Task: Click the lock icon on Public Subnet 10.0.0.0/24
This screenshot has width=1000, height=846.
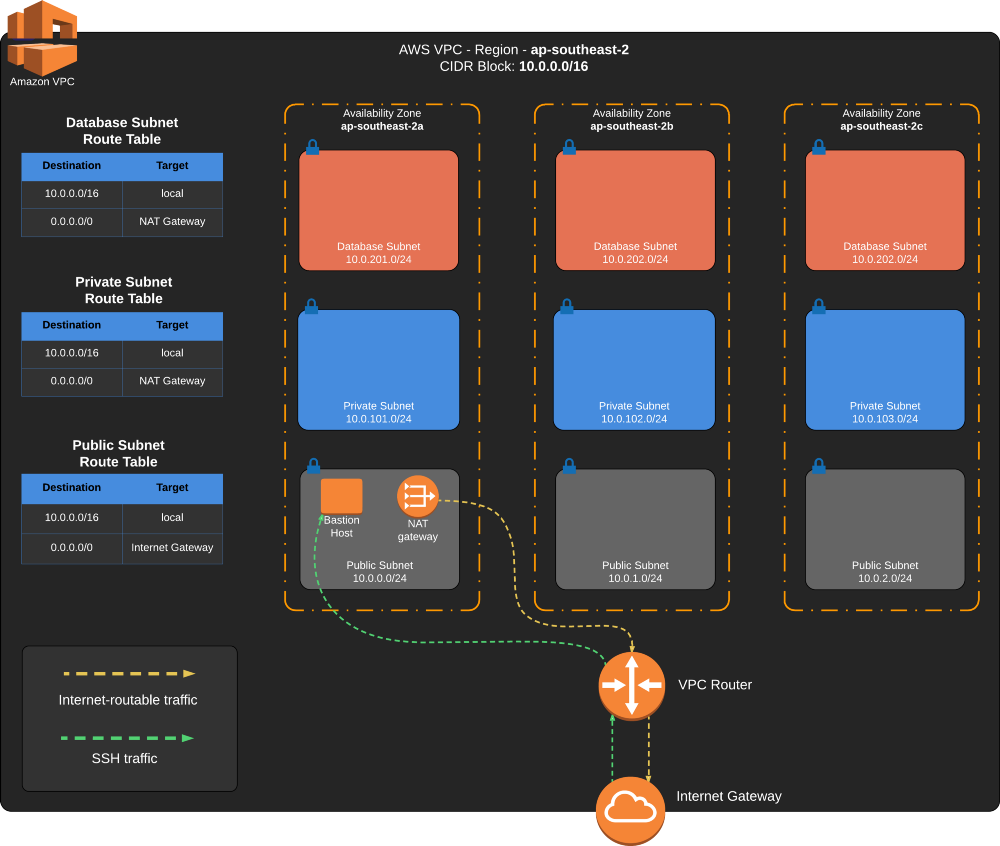Action: 312,465
